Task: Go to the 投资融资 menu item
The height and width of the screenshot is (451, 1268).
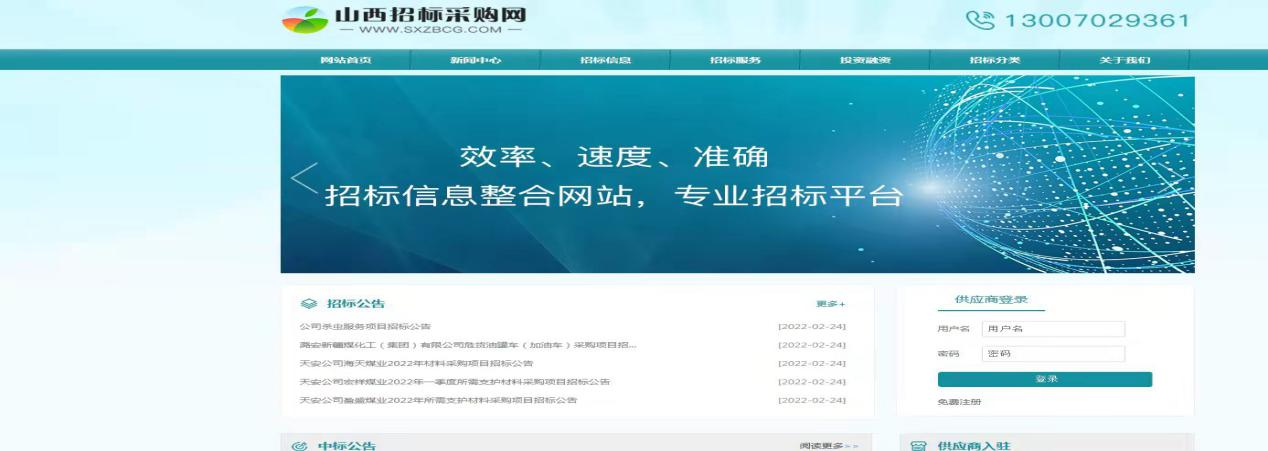Action: [x=865, y=60]
